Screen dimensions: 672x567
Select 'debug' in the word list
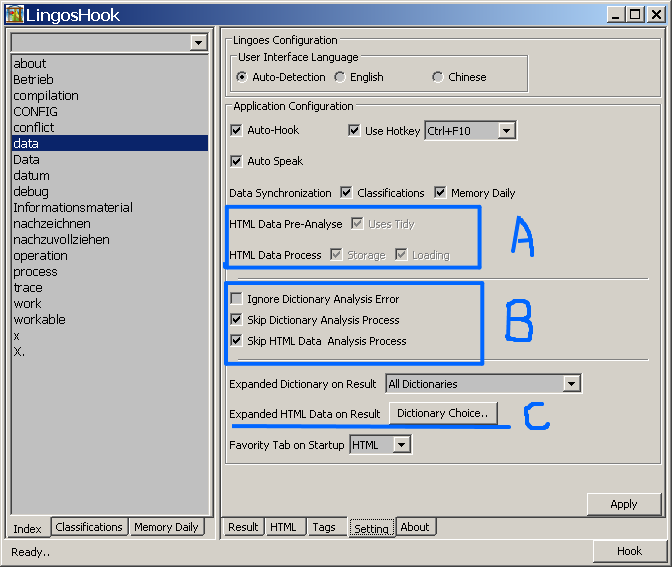point(110,192)
